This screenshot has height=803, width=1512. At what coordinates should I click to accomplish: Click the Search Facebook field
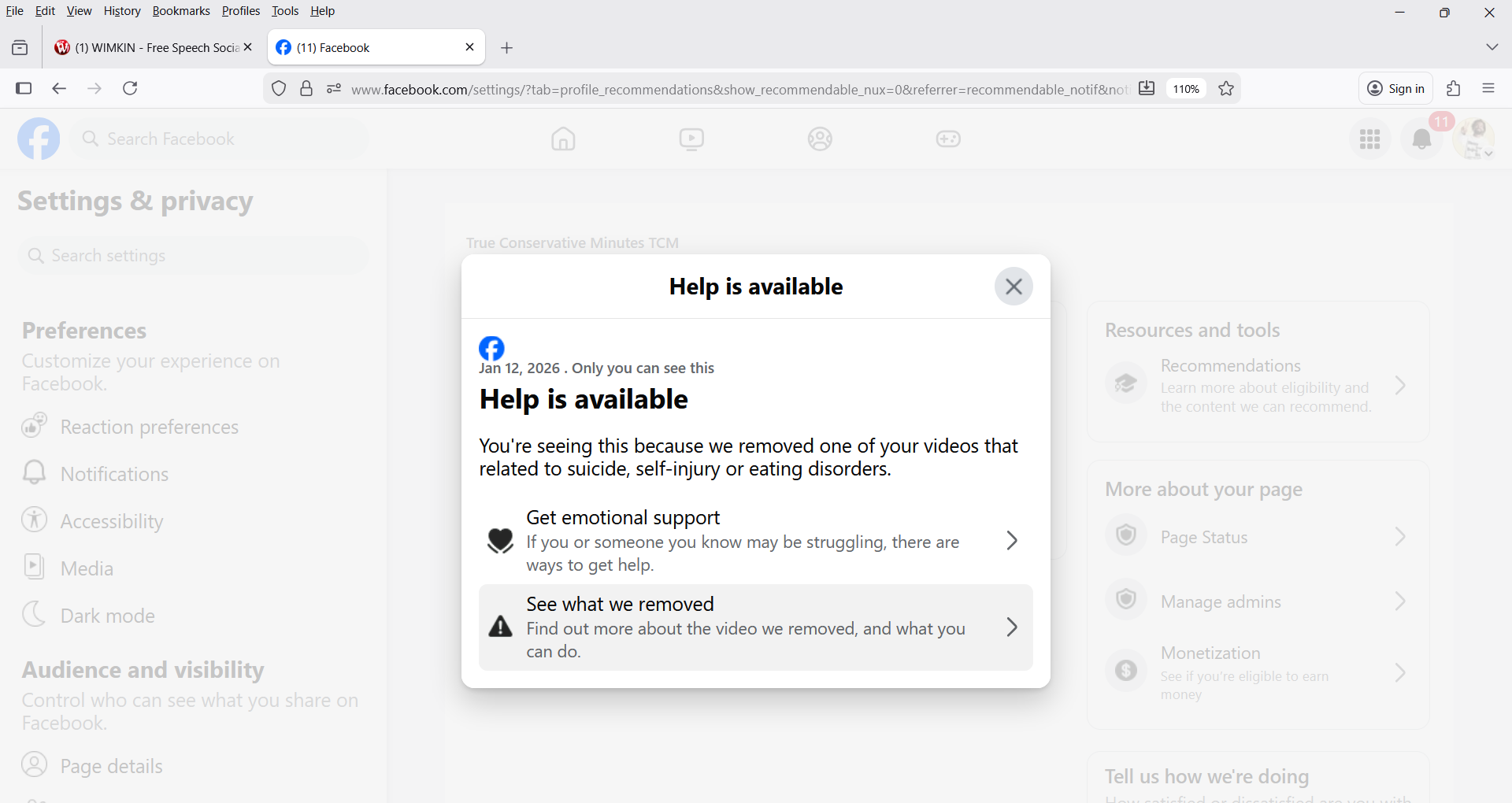(x=220, y=139)
